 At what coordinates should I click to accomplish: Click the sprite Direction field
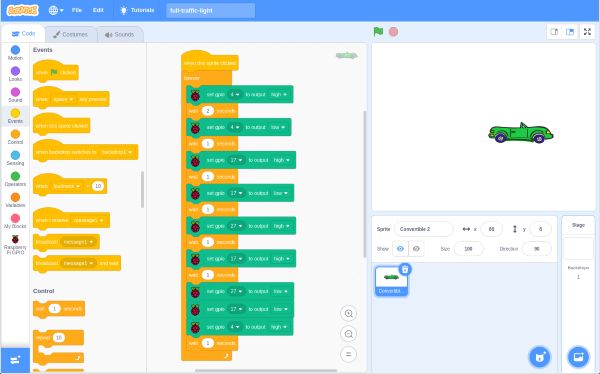click(x=536, y=249)
